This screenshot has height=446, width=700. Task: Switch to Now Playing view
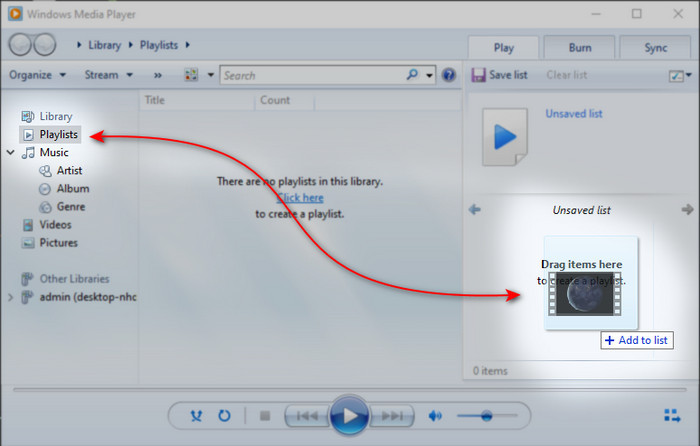[672, 416]
